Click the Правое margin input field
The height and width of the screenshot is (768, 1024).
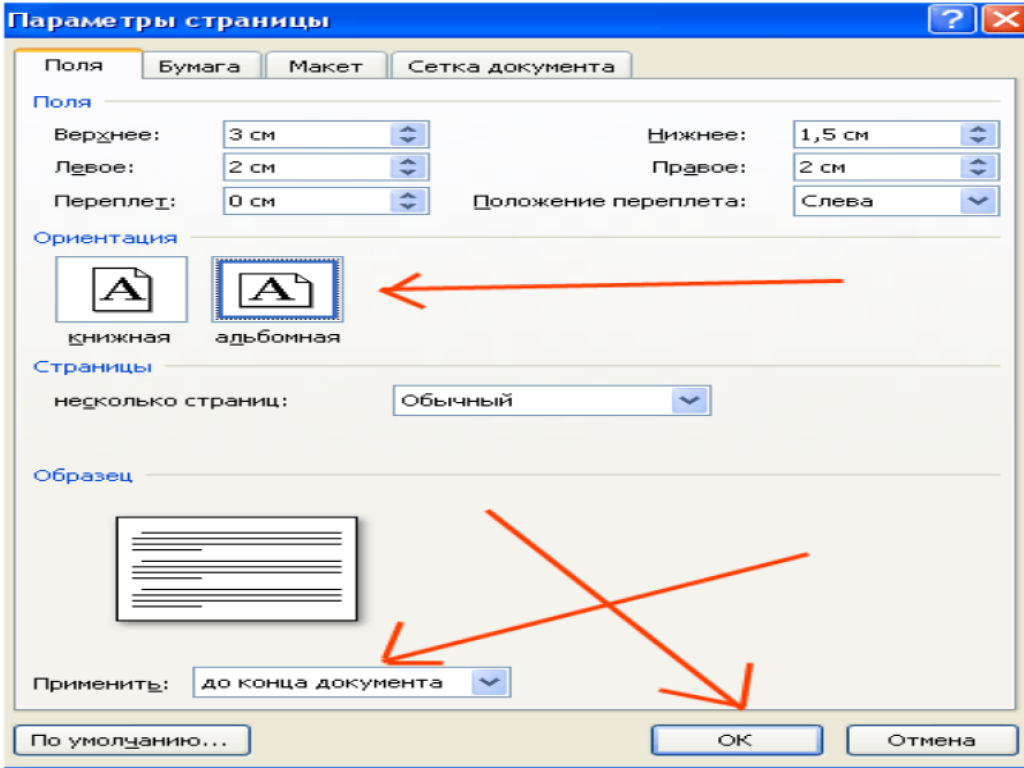877,167
